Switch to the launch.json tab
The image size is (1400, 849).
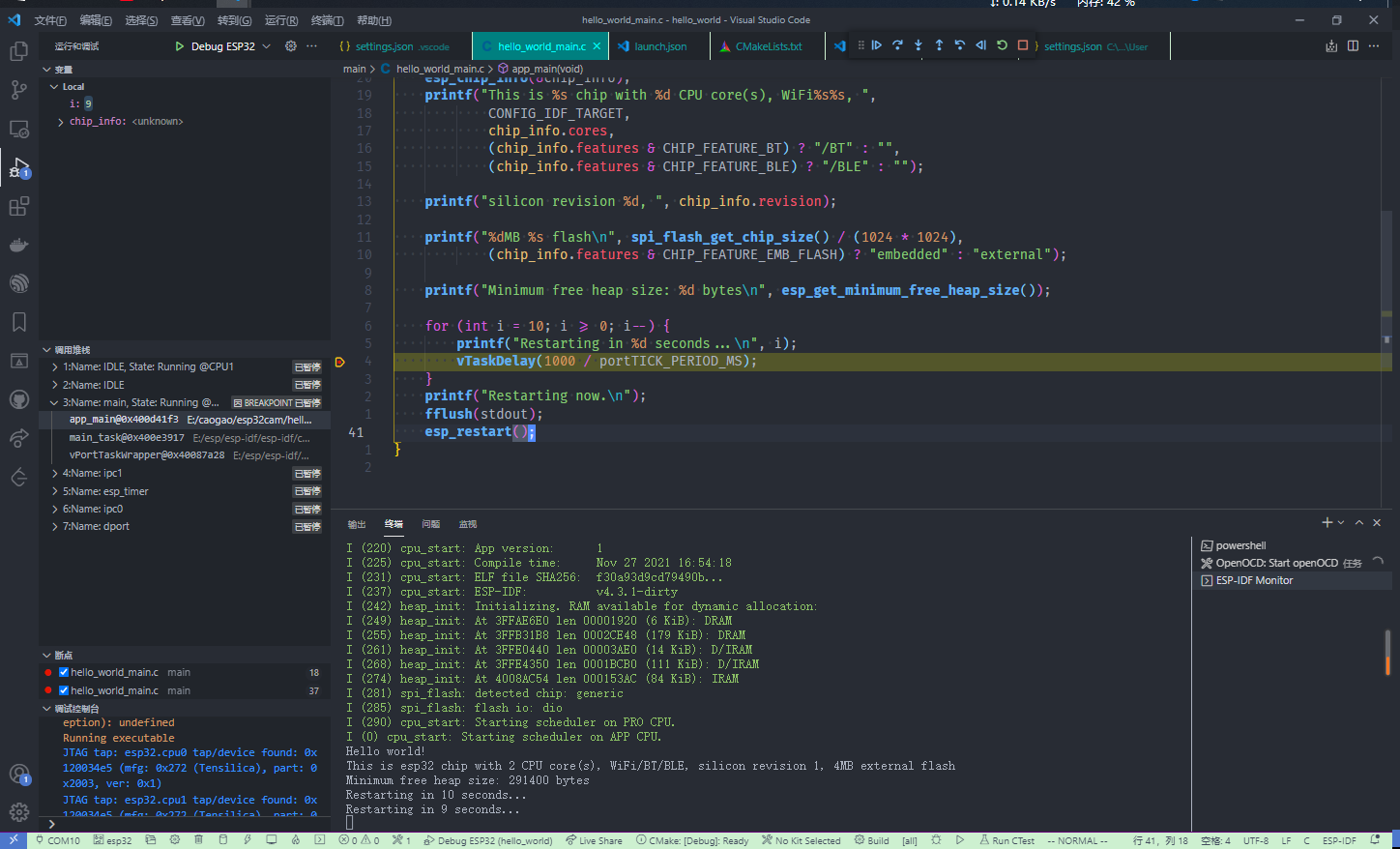659,46
